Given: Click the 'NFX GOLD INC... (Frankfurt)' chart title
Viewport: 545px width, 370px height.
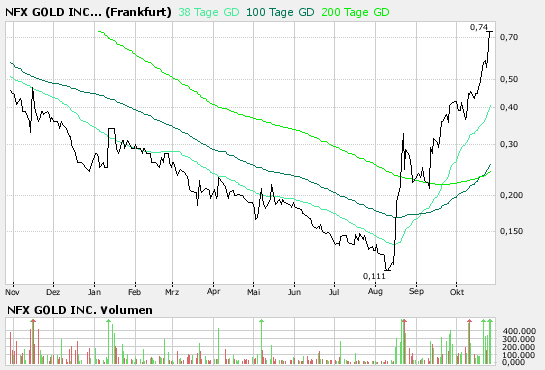Looking at the screenshot, I should tap(88, 13).
